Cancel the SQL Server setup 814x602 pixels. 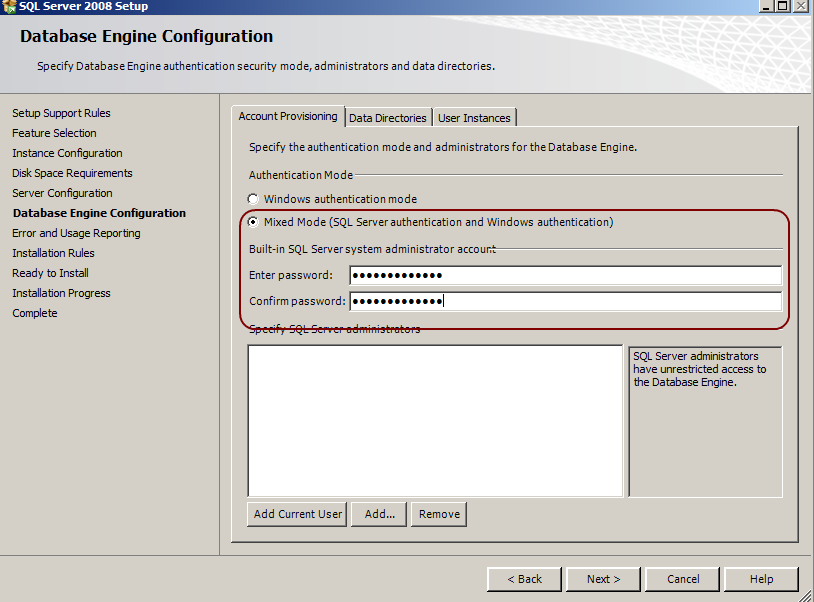coord(683,579)
